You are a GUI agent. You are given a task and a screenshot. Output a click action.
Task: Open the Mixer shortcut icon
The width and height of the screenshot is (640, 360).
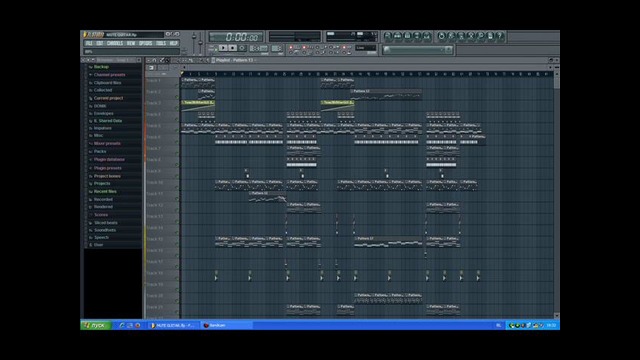[427, 36]
